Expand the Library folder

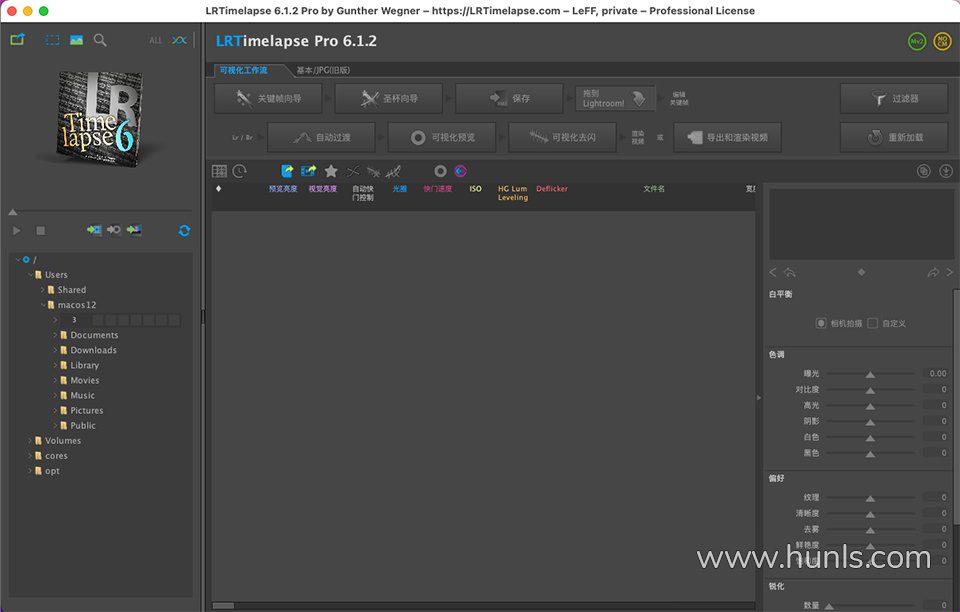[x=55, y=365]
